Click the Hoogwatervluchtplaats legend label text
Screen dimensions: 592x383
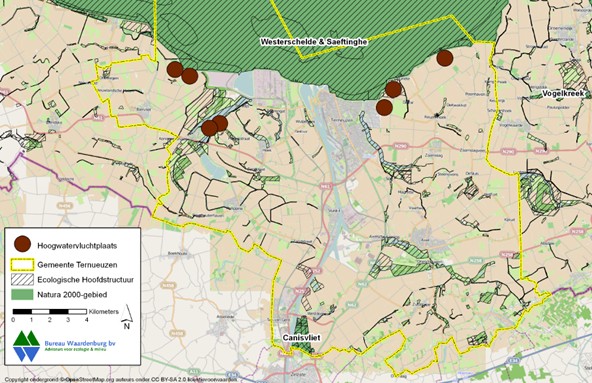click(77, 246)
